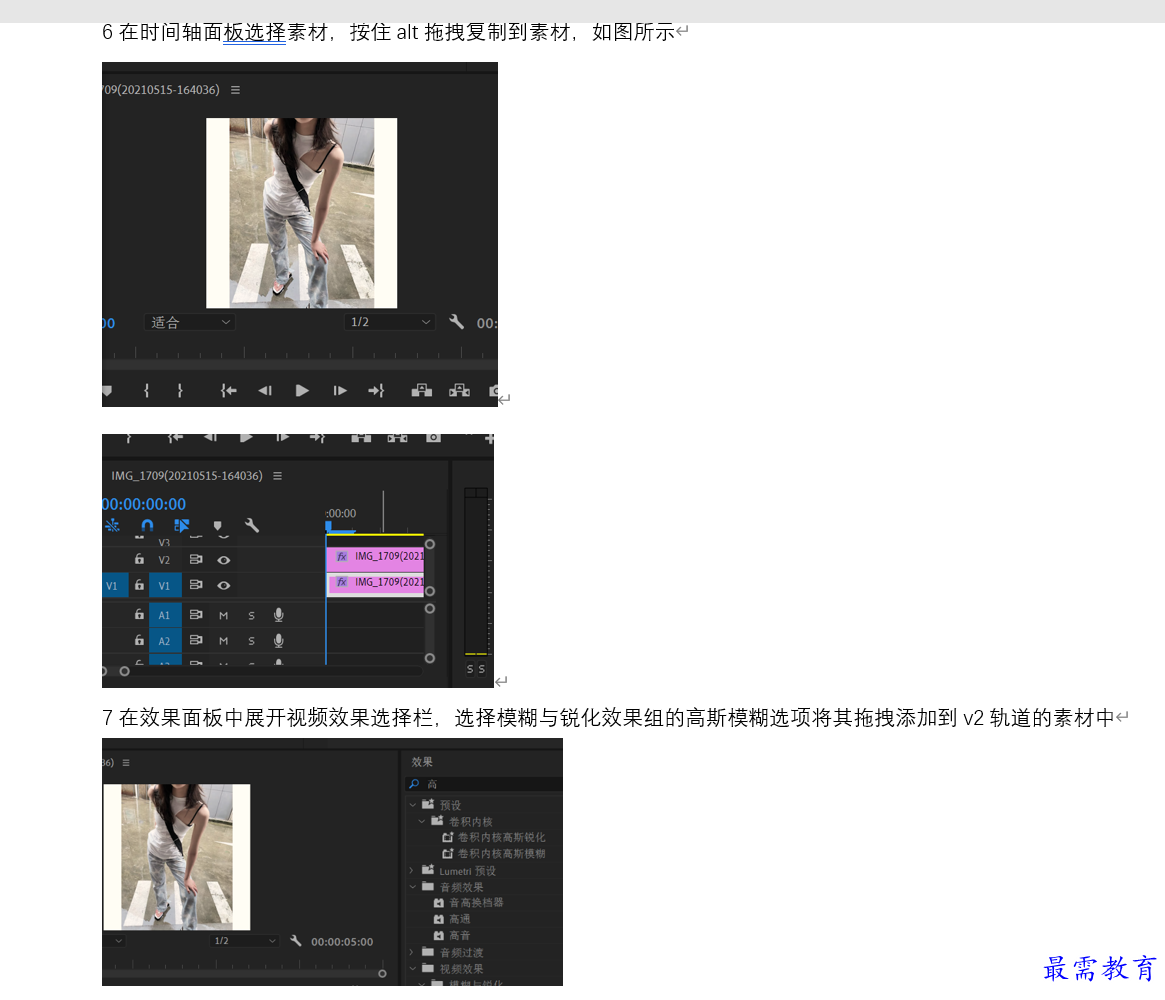The width and height of the screenshot is (1165, 1000).
Task: Click the Play button in first monitor
Action: (x=302, y=391)
